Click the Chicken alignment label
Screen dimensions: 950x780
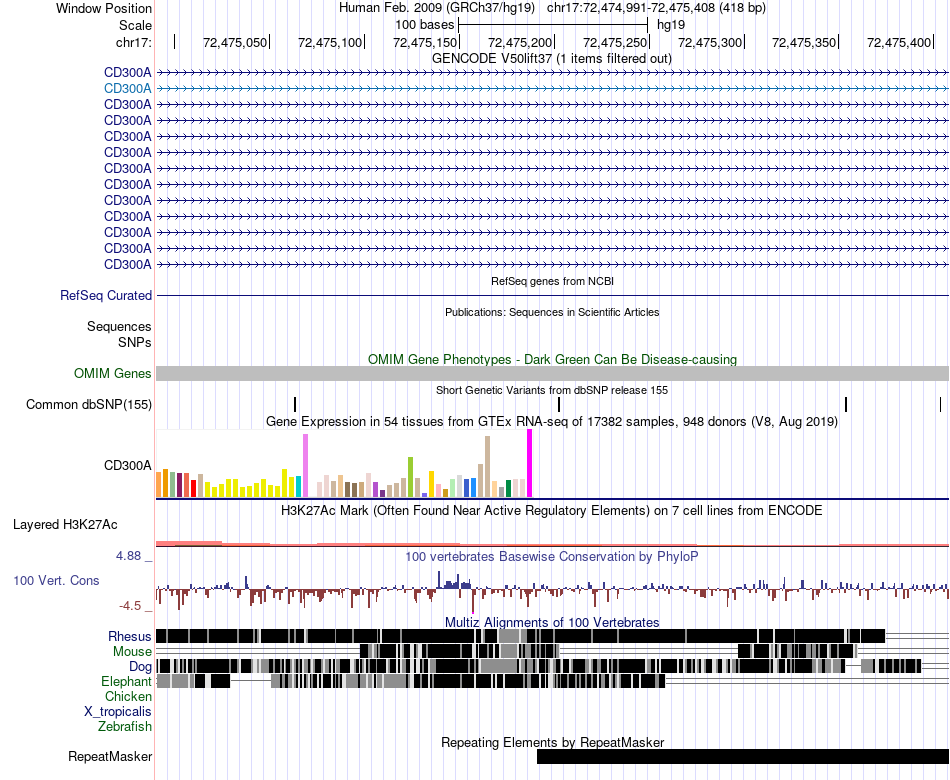click(x=128, y=696)
